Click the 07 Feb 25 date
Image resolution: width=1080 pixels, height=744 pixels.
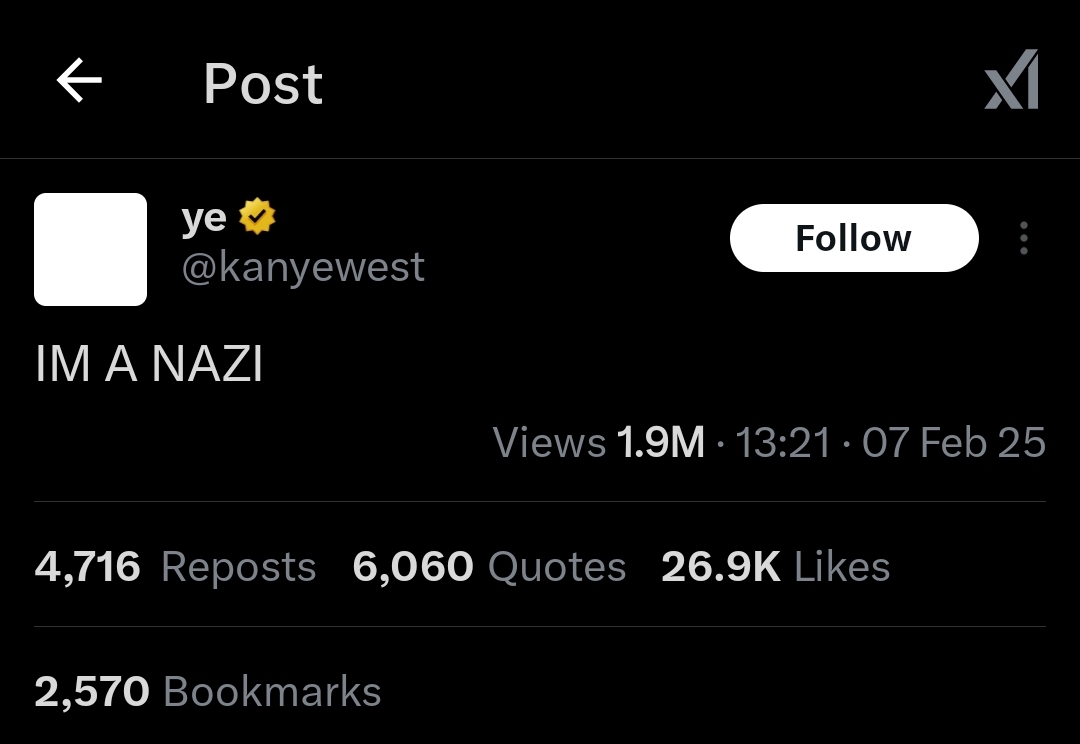954,442
